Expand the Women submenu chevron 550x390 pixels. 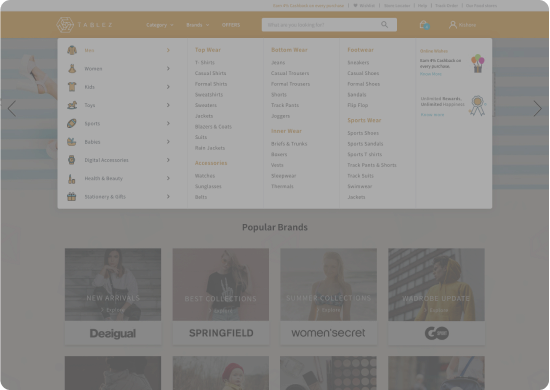(x=168, y=68)
